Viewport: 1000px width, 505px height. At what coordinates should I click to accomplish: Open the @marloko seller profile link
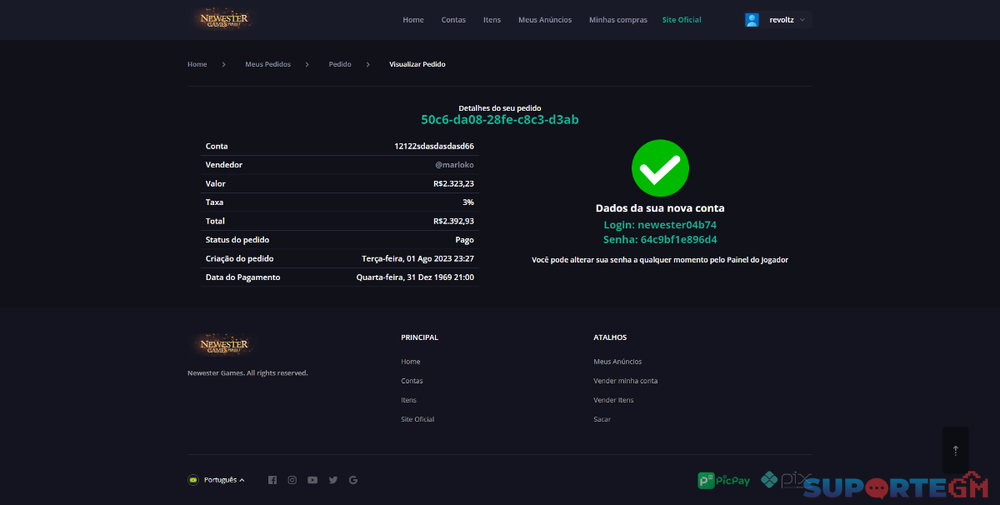coord(454,165)
